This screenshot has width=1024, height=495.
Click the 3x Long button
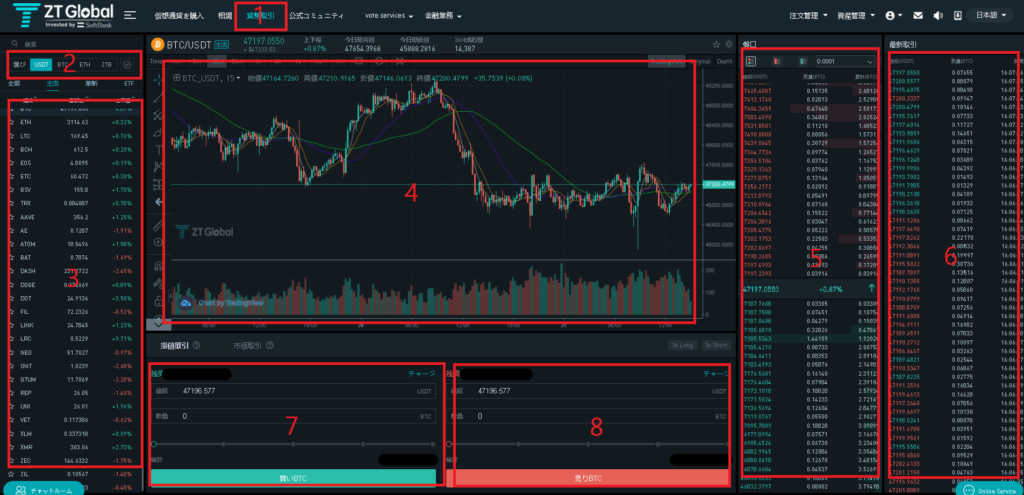click(681, 345)
